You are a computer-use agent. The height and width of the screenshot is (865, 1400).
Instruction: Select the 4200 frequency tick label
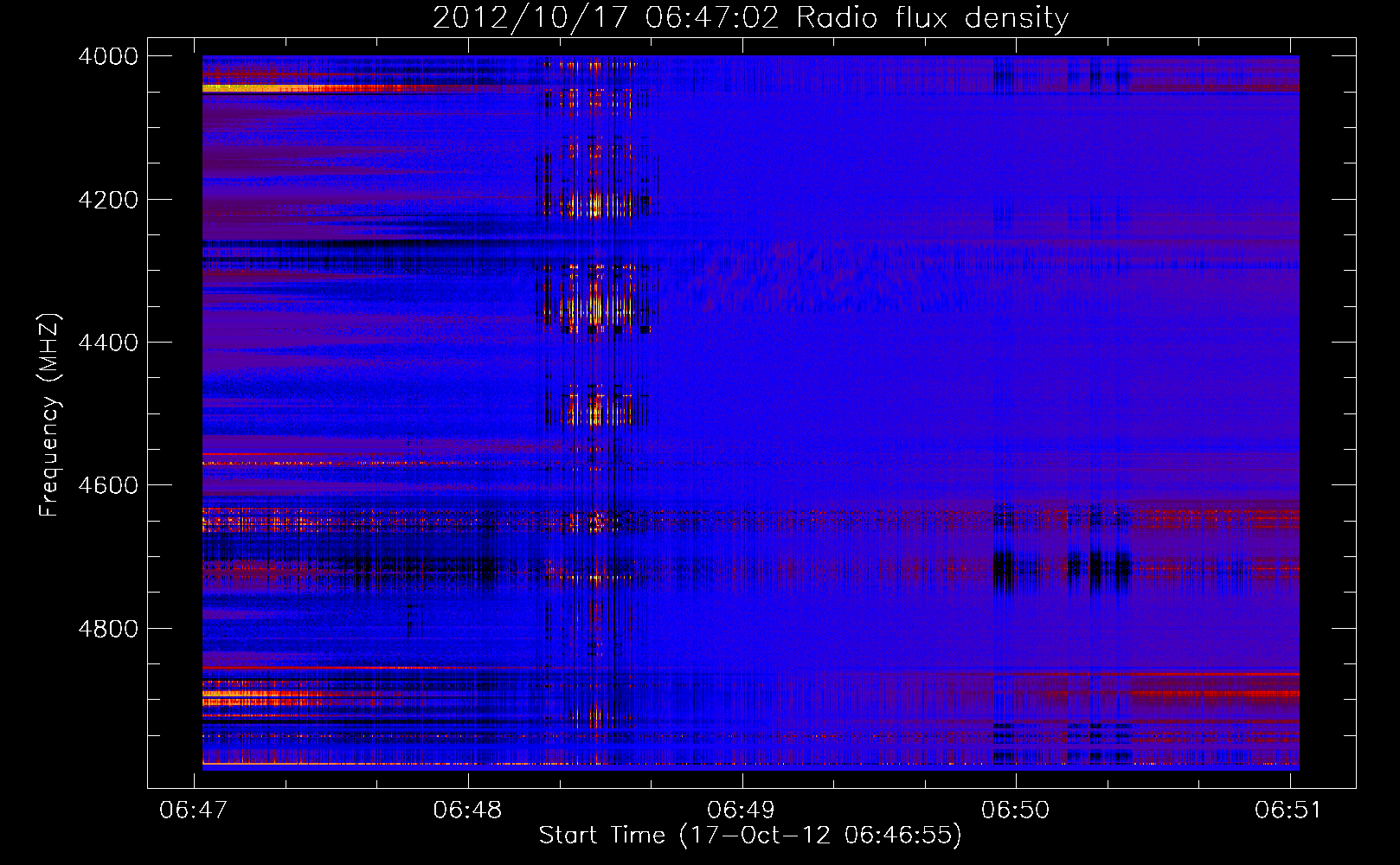[x=108, y=200]
